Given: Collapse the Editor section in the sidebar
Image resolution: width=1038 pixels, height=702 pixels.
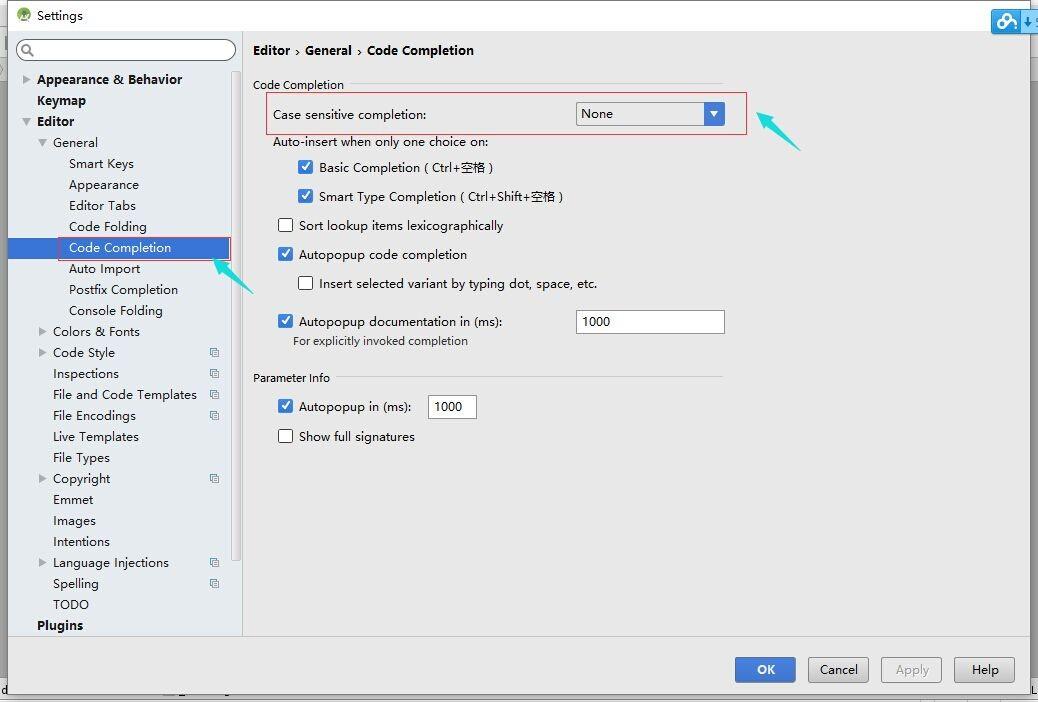Looking at the screenshot, I should pos(26,121).
